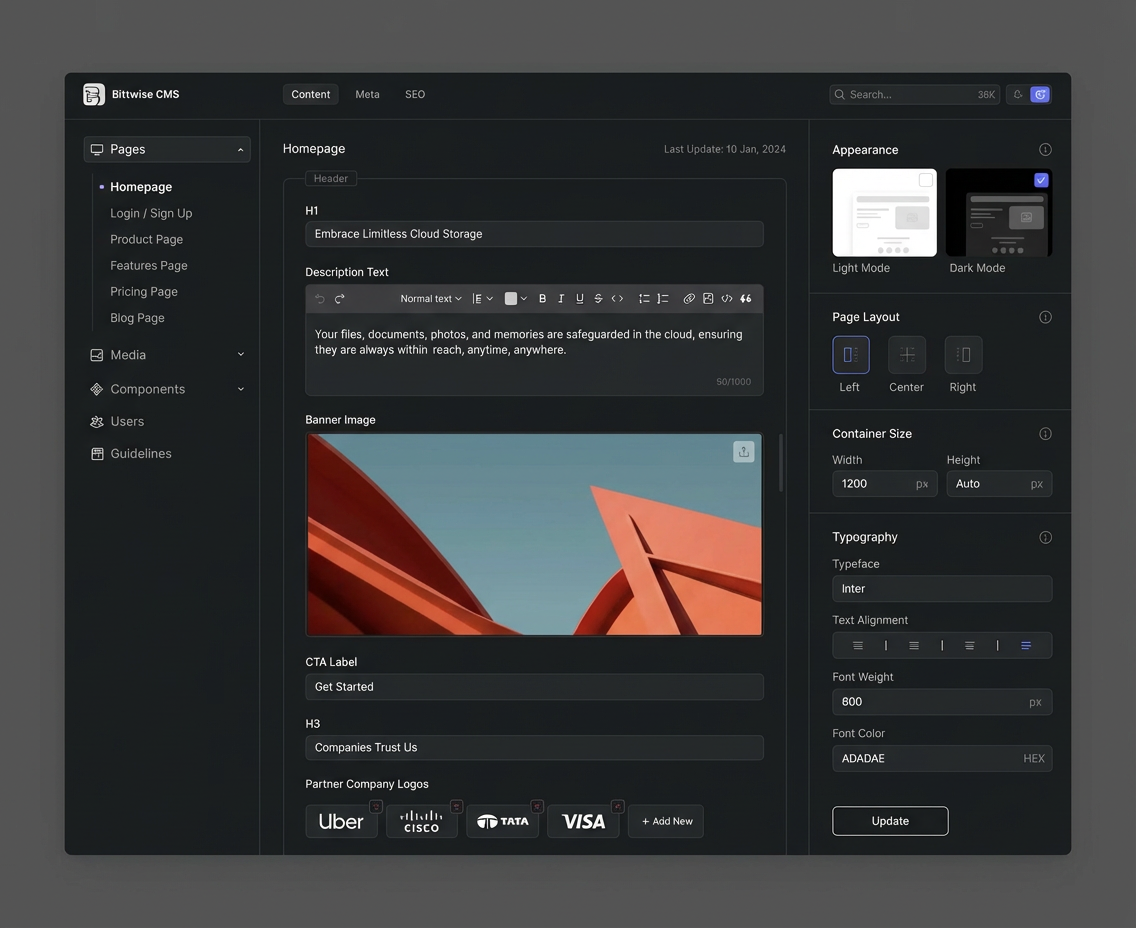
Task: Click the blockquote icon in editor toolbar
Action: (x=746, y=299)
